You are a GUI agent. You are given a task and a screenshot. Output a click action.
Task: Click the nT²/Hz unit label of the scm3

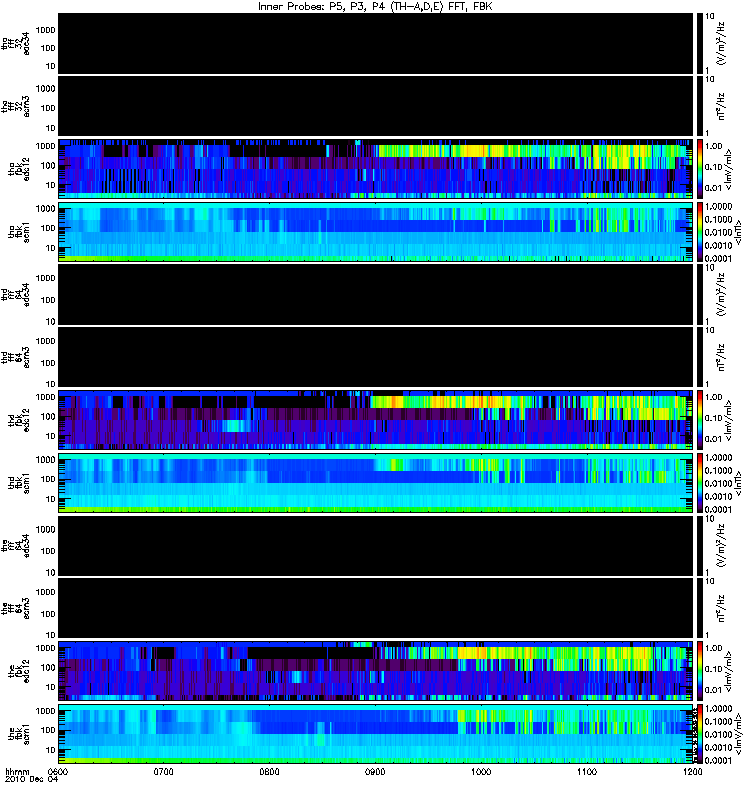(x=722, y=608)
